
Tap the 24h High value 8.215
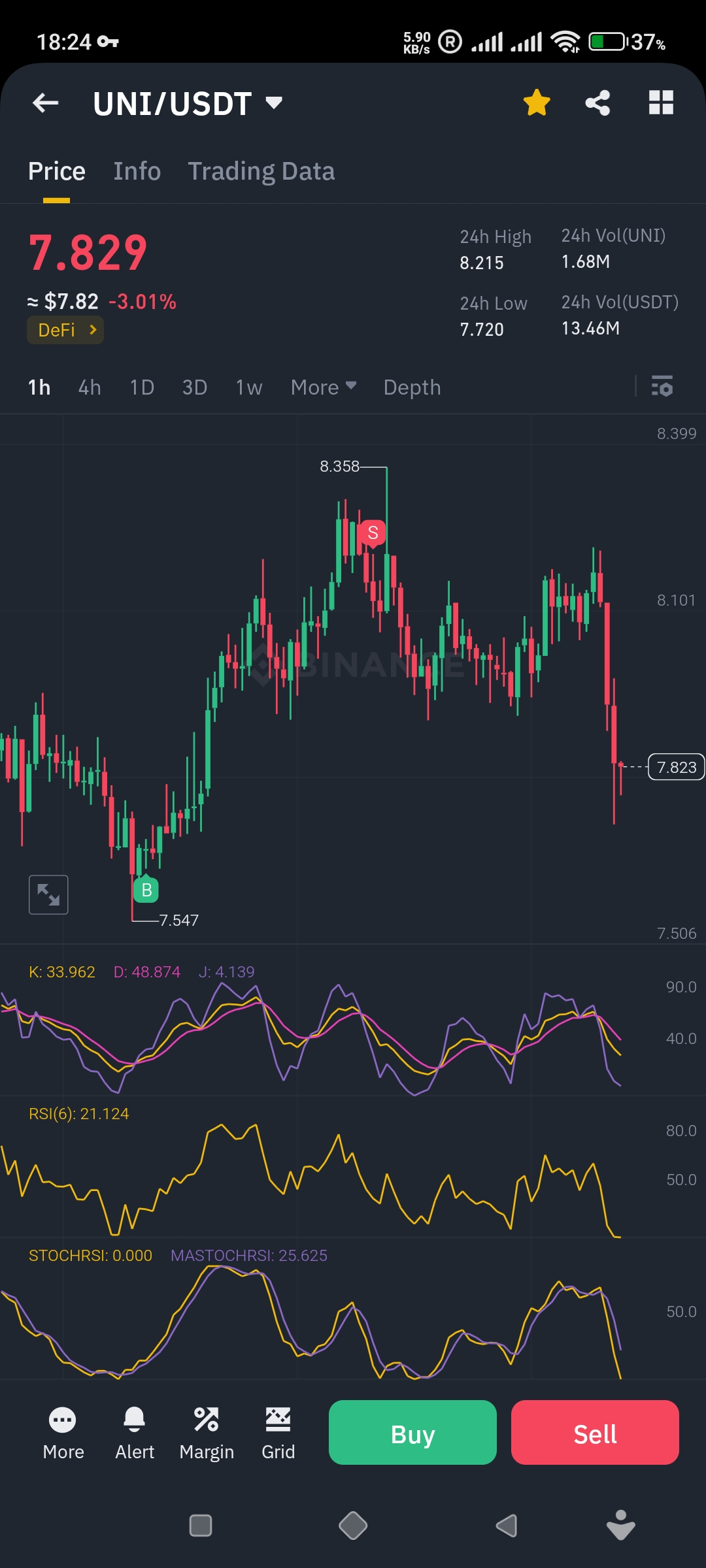pyautogui.click(x=482, y=263)
